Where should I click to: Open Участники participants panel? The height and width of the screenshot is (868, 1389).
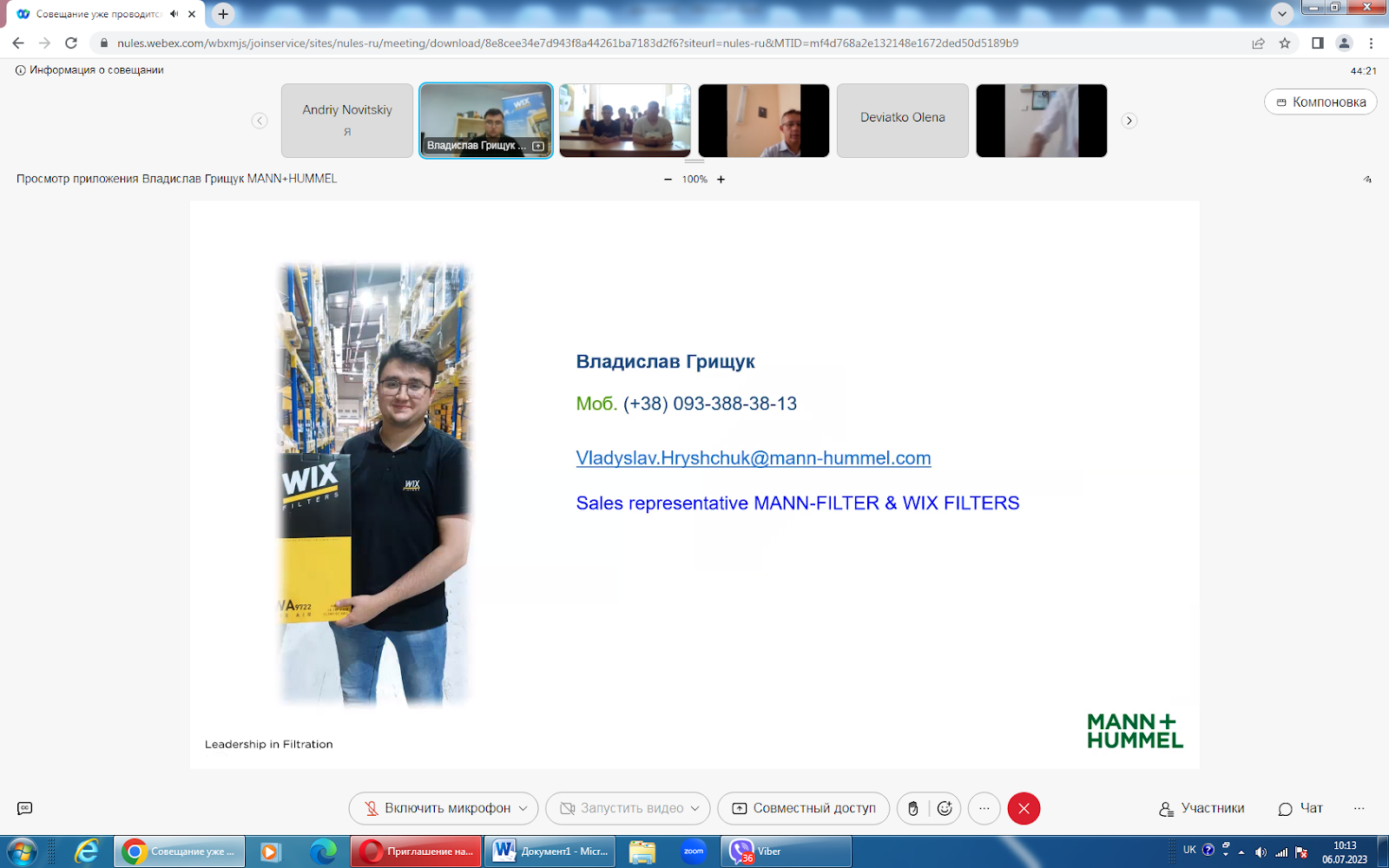tap(1201, 808)
